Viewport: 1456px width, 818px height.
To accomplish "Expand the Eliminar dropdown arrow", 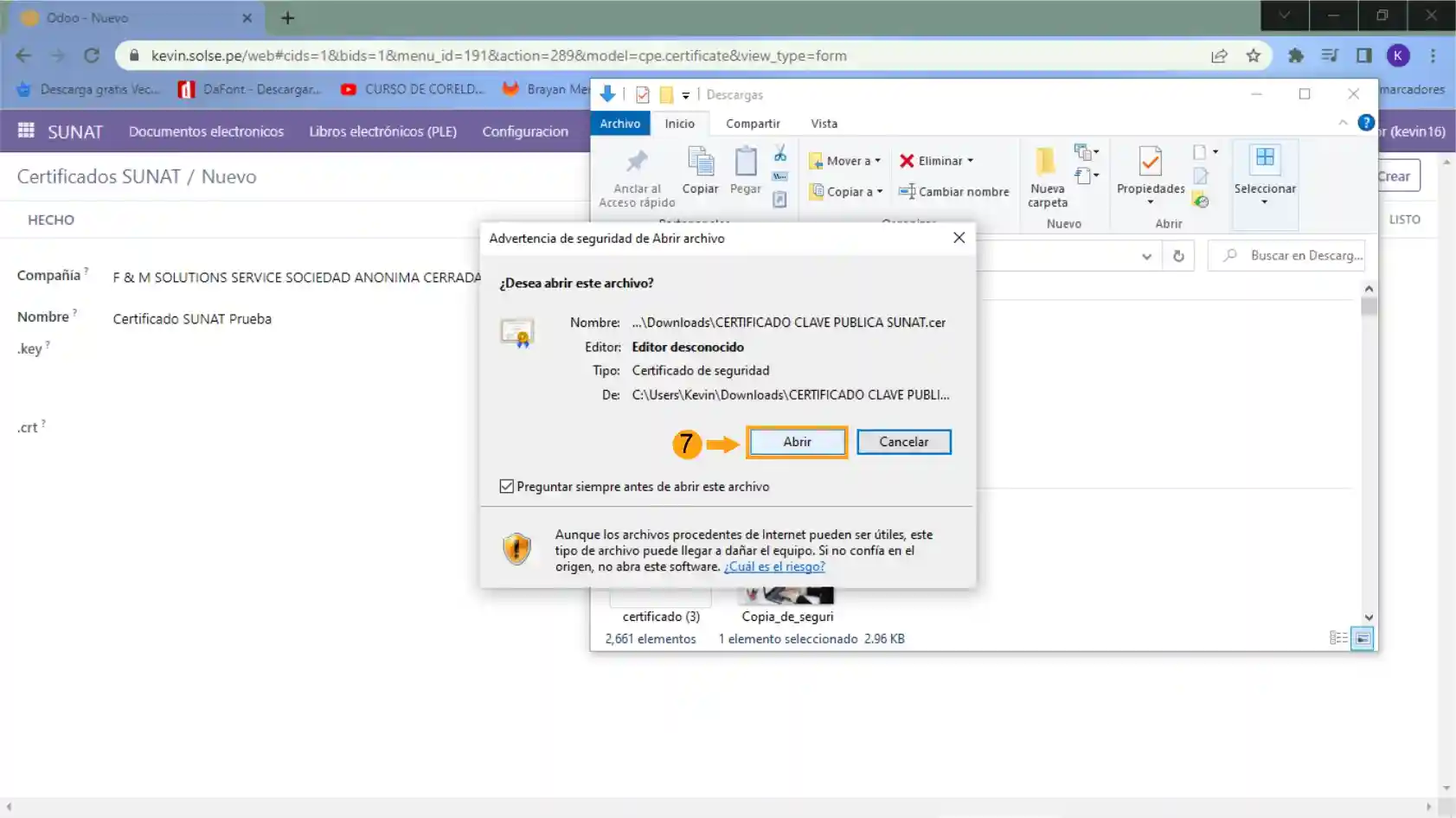I will click(971, 161).
